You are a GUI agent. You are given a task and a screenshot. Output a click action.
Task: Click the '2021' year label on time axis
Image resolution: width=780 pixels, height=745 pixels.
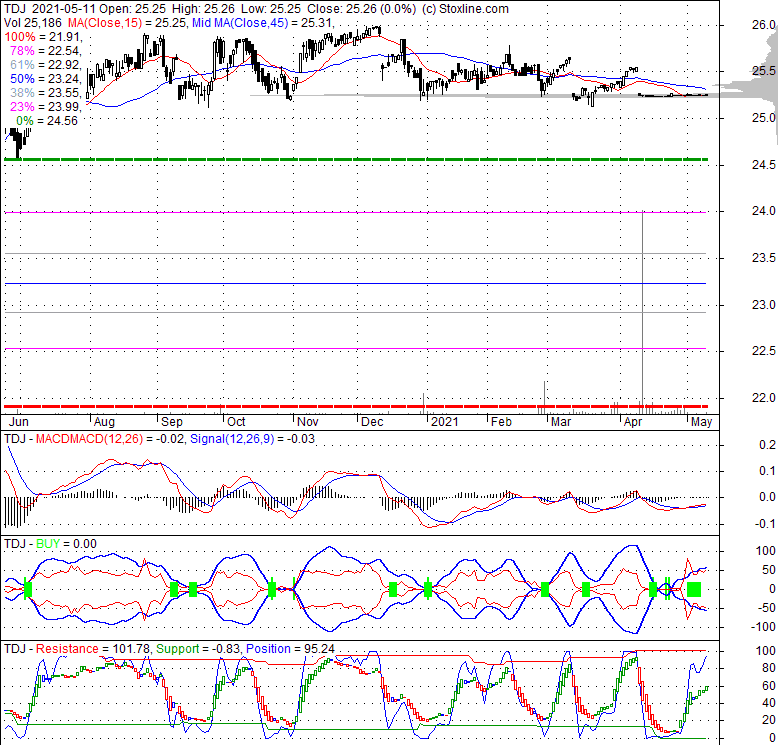(445, 422)
